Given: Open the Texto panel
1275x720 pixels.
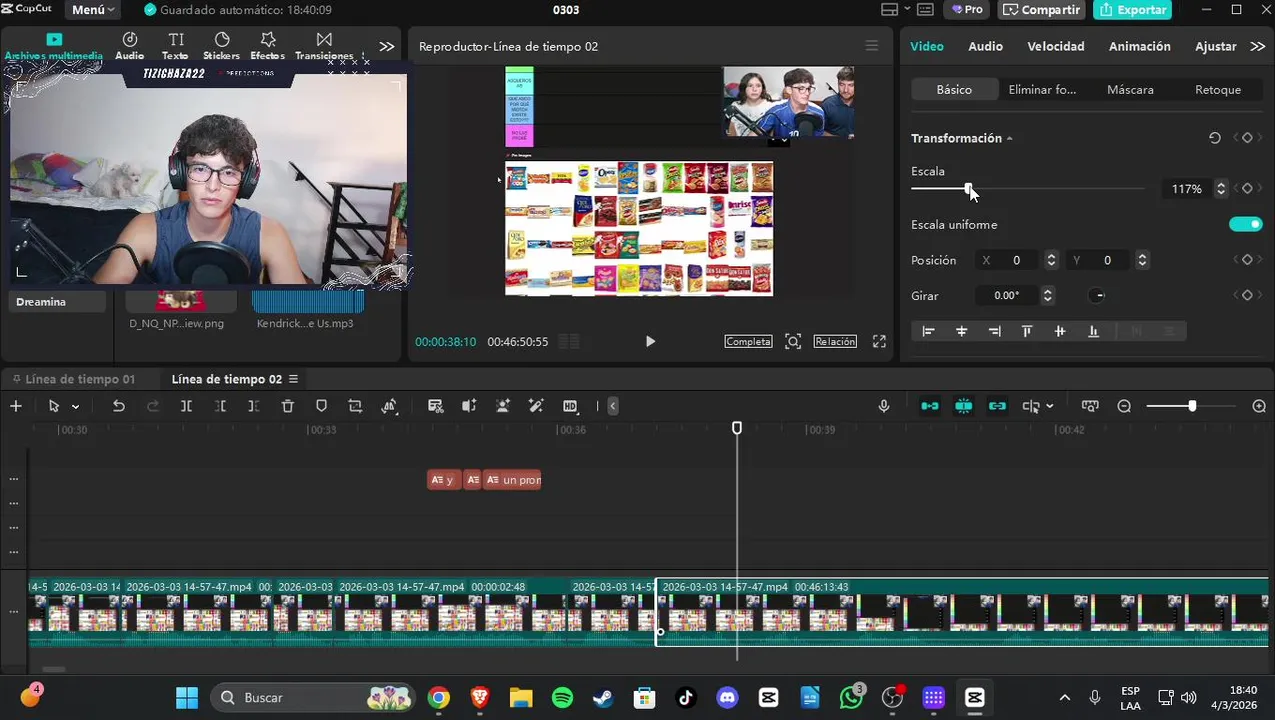Looking at the screenshot, I should (x=175, y=46).
